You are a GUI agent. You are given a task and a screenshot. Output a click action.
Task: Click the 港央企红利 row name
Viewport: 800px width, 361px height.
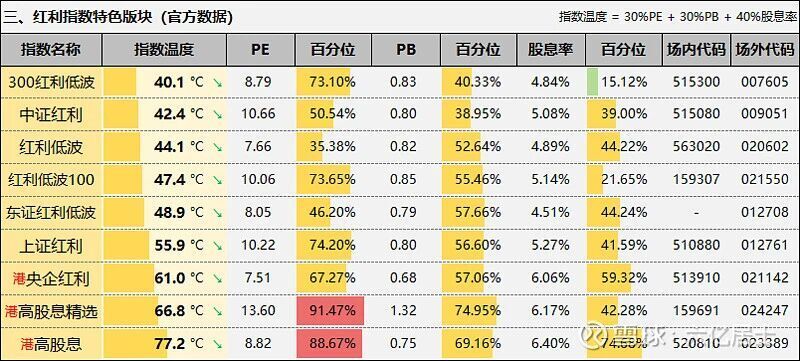51,279
